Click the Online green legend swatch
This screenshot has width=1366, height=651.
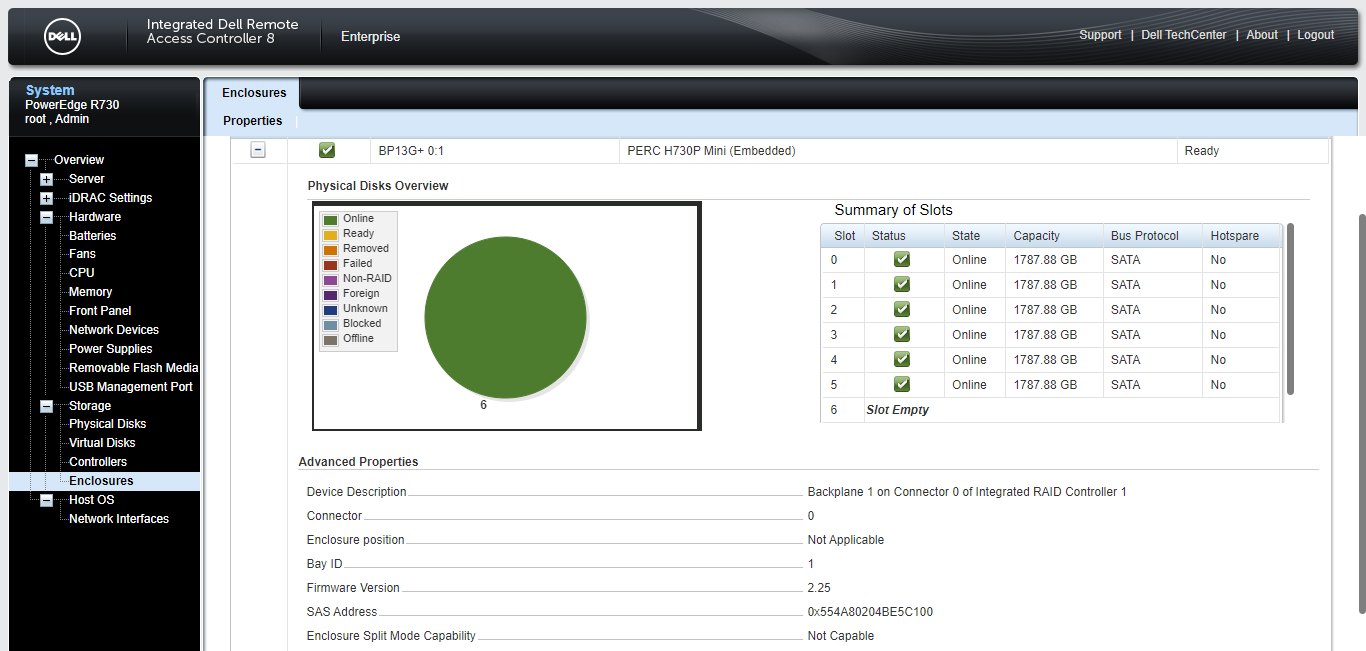pyautogui.click(x=330, y=219)
